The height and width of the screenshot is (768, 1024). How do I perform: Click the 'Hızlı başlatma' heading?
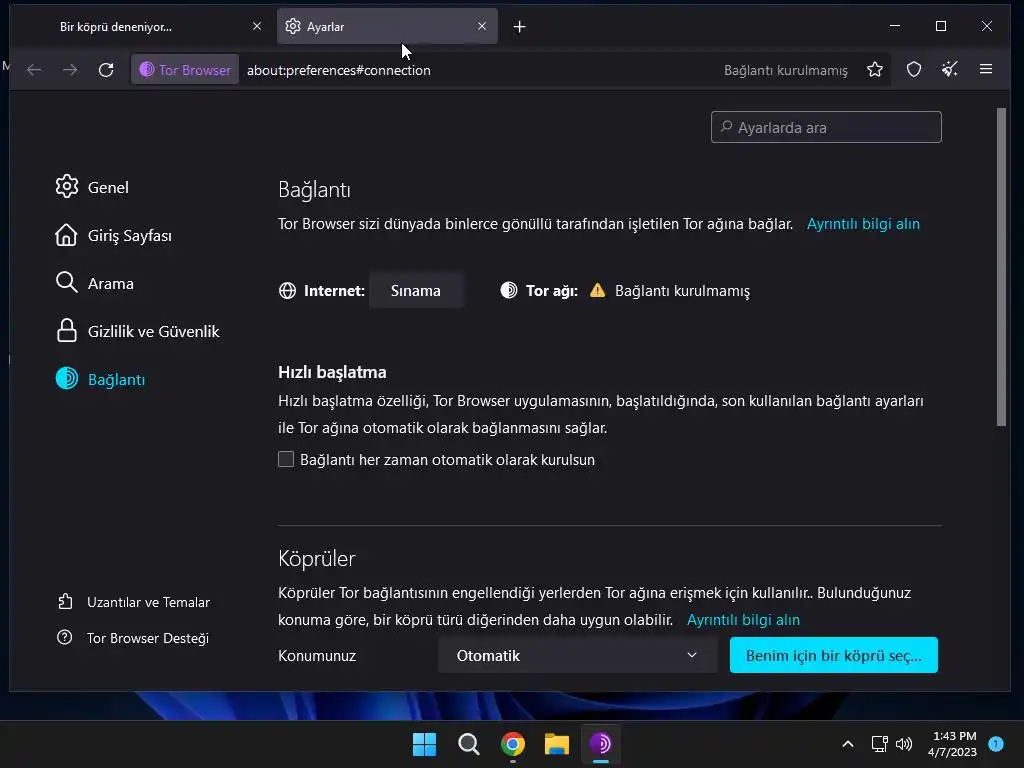pyautogui.click(x=332, y=372)
